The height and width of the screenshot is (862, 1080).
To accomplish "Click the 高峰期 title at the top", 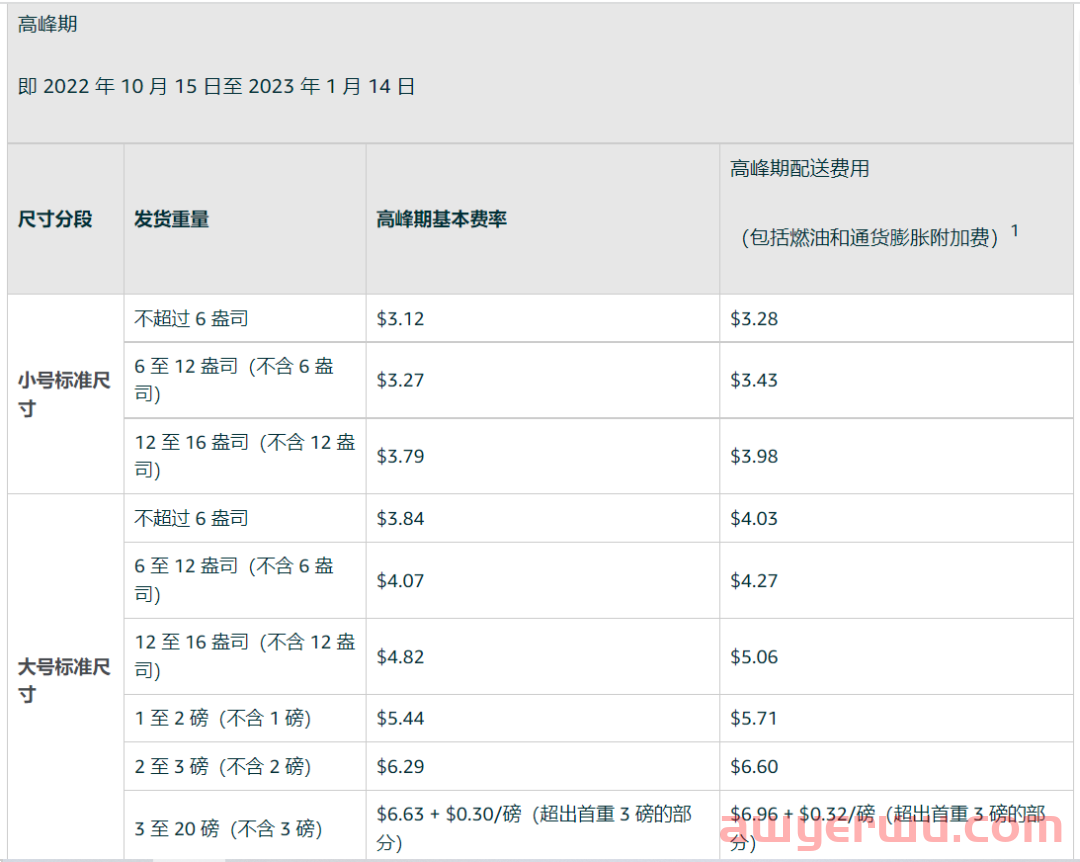I will 48,25.
